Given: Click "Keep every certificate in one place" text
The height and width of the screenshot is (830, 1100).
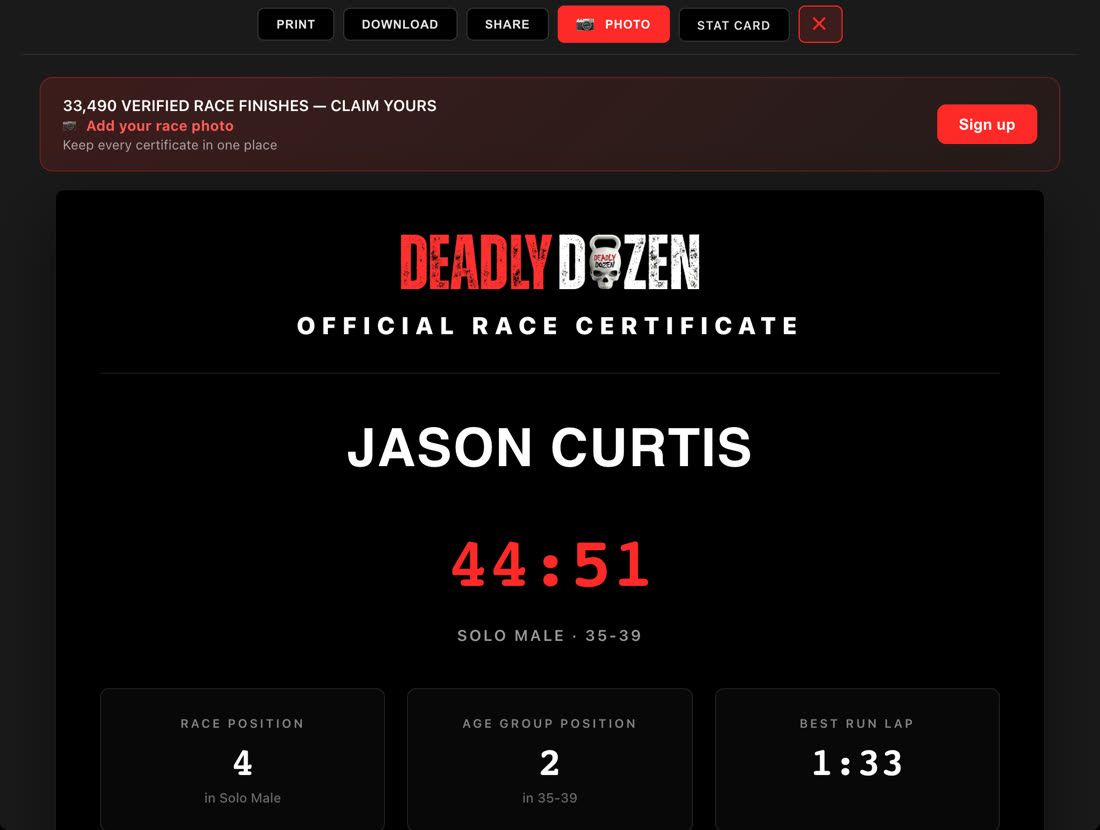Looking at the screenshot, I should (x=170, y=145).
